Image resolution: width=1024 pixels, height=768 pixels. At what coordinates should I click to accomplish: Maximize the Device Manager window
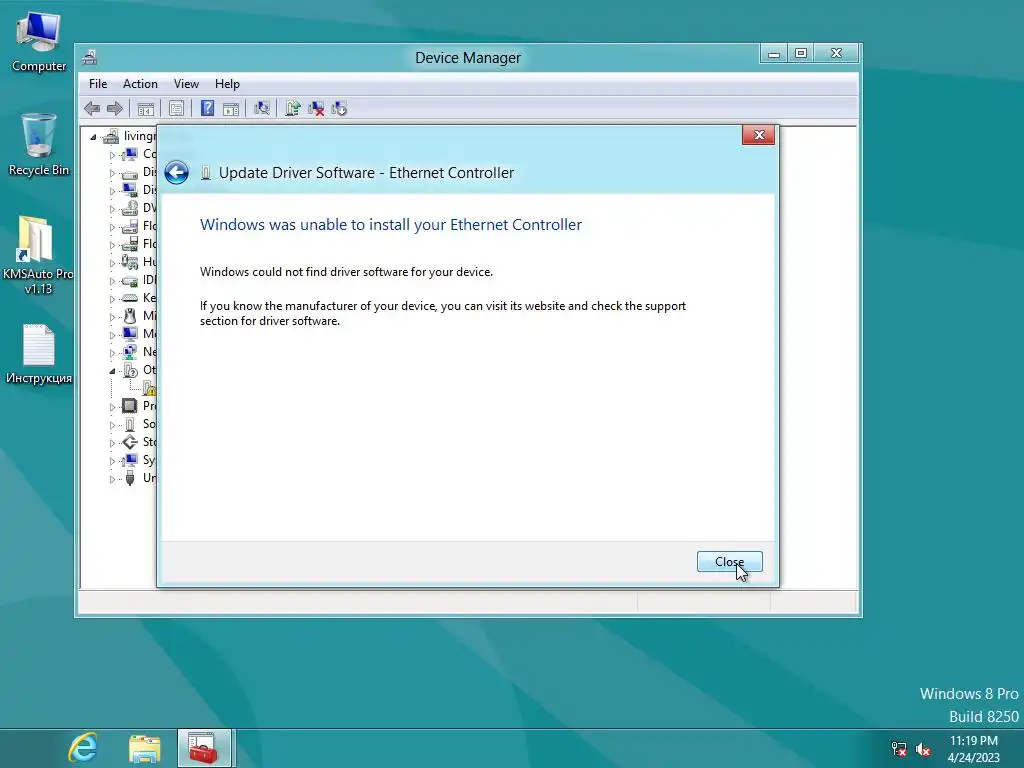(801, 54)
